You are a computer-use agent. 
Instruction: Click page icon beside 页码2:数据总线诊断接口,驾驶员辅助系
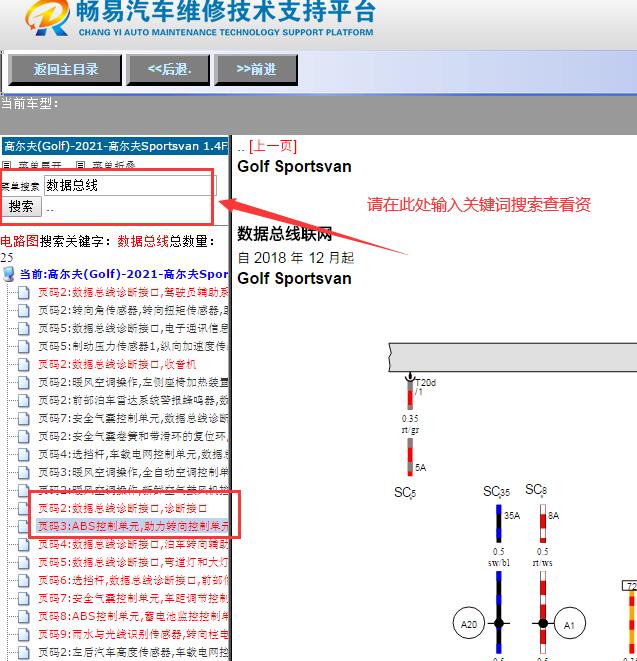(x=24, y=292)
